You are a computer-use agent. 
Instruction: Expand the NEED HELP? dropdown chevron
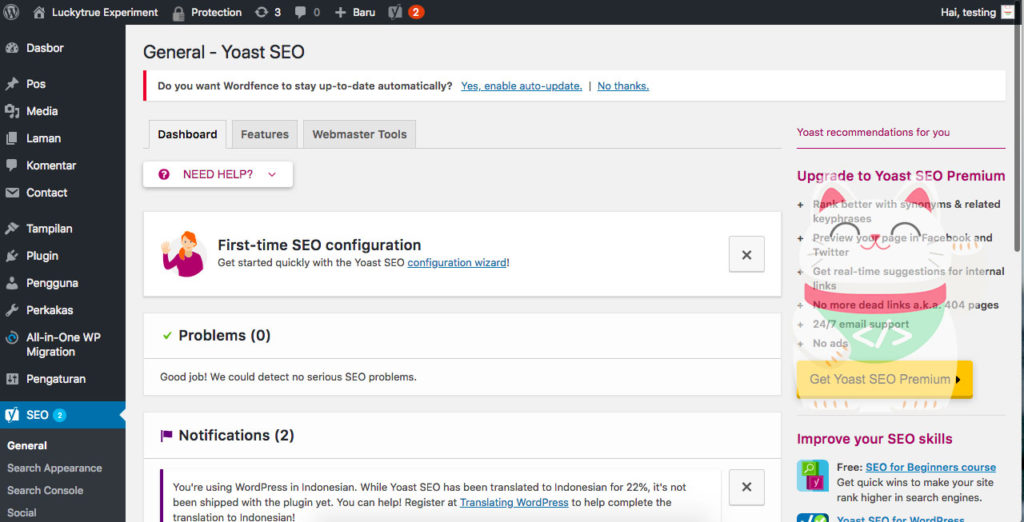272,174
